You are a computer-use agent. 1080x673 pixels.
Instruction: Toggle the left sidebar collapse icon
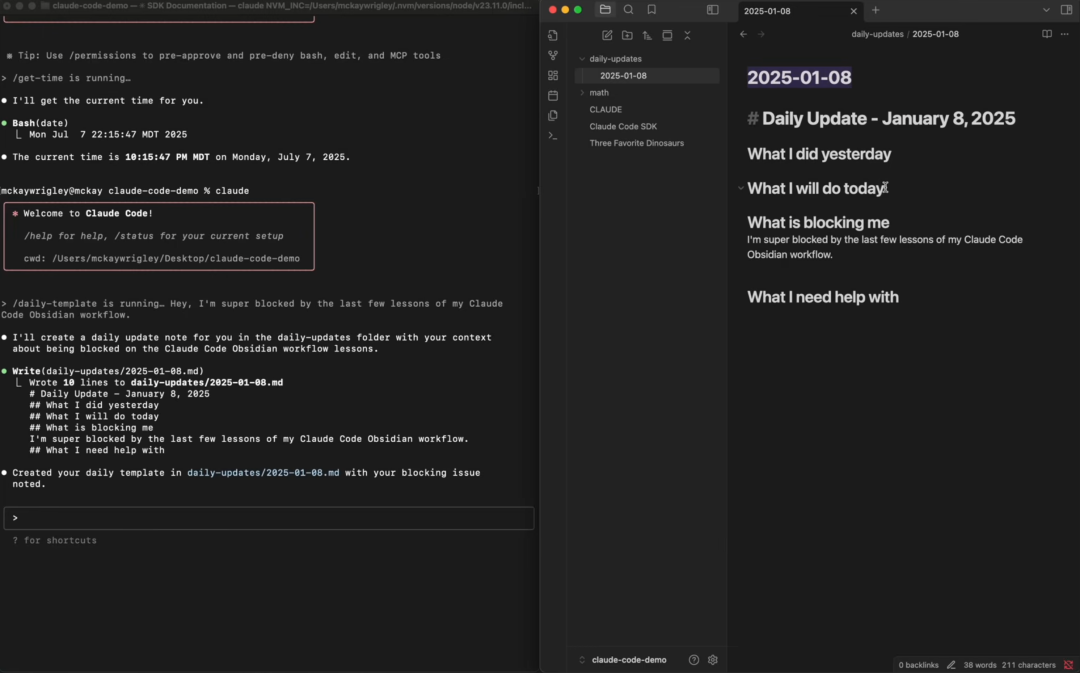[x=712, y=10]
